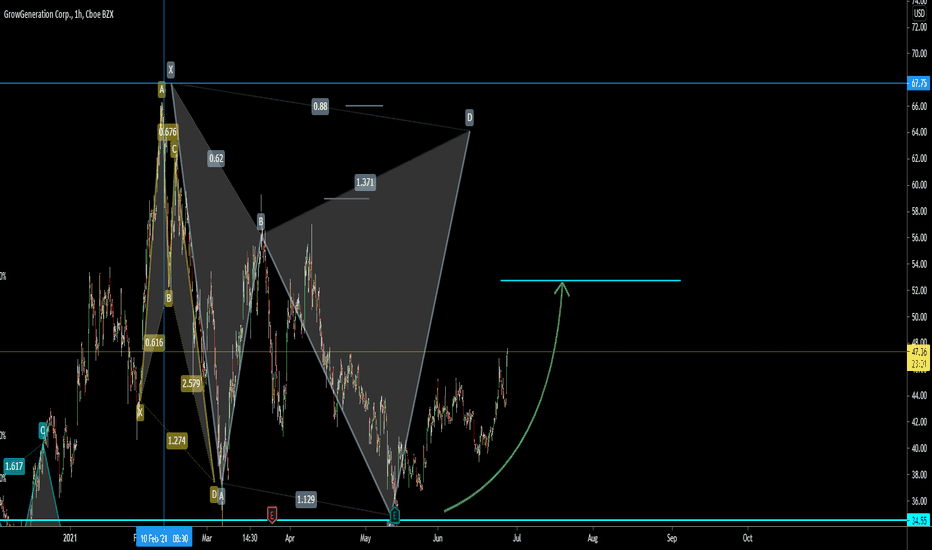Click the yellow B pattern point label
The image size is (932, 550).
[x=169, y=298]
